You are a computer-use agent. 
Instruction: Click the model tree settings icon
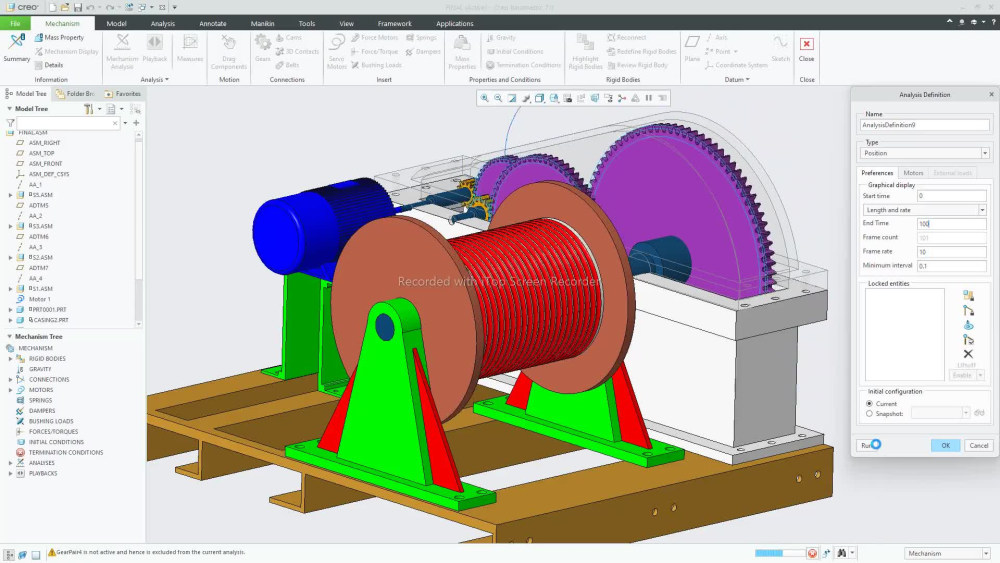(x=89, y=109)
